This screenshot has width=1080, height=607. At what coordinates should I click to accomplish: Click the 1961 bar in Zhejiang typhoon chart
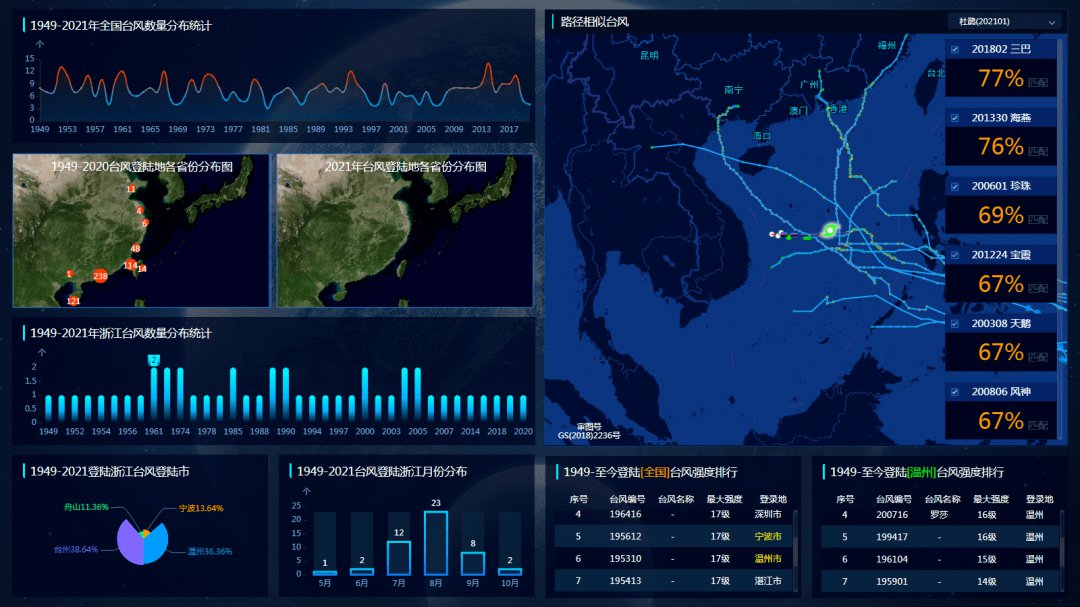(x=154, y=393)
